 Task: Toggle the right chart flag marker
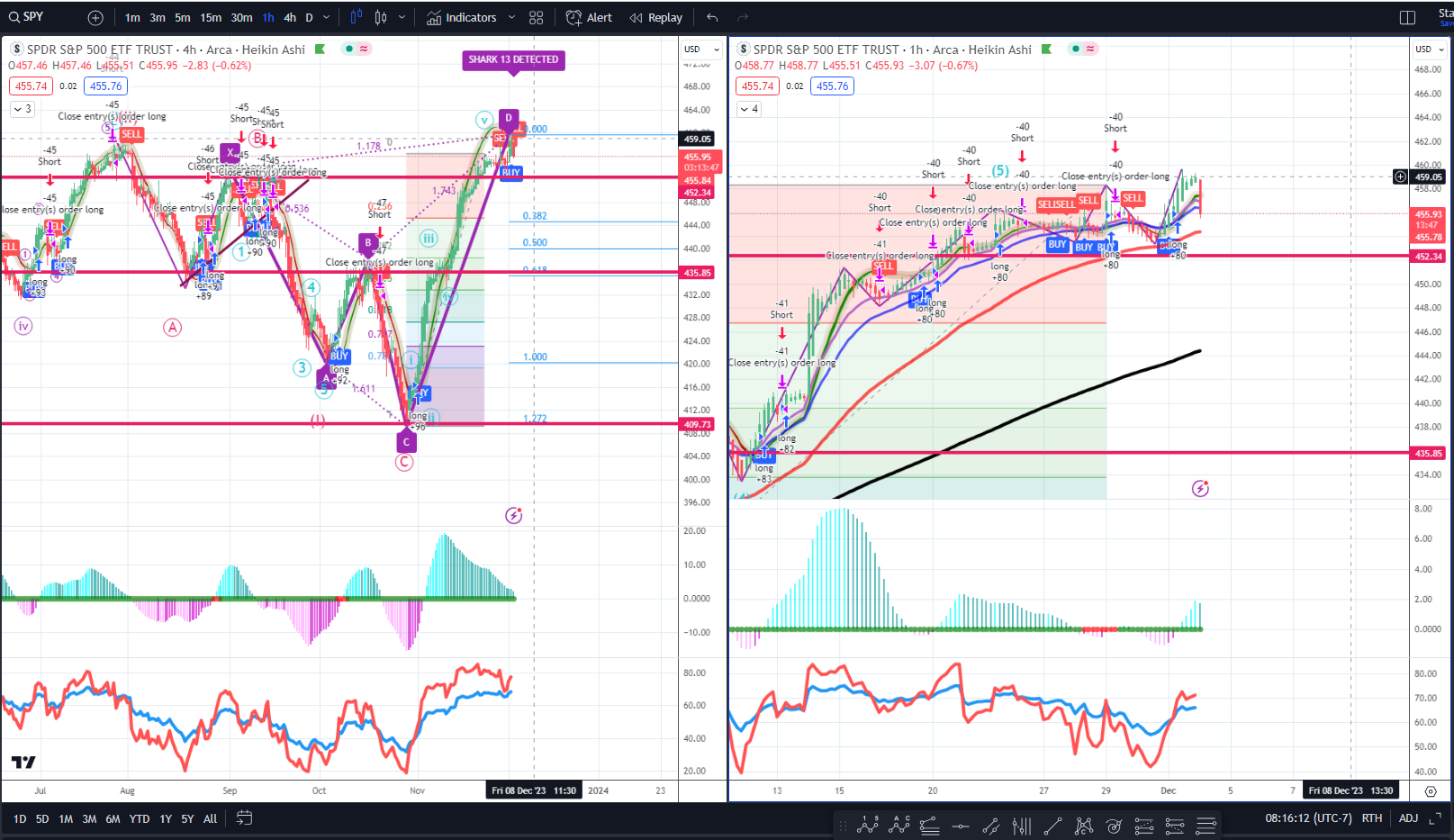pos(1046,49)
